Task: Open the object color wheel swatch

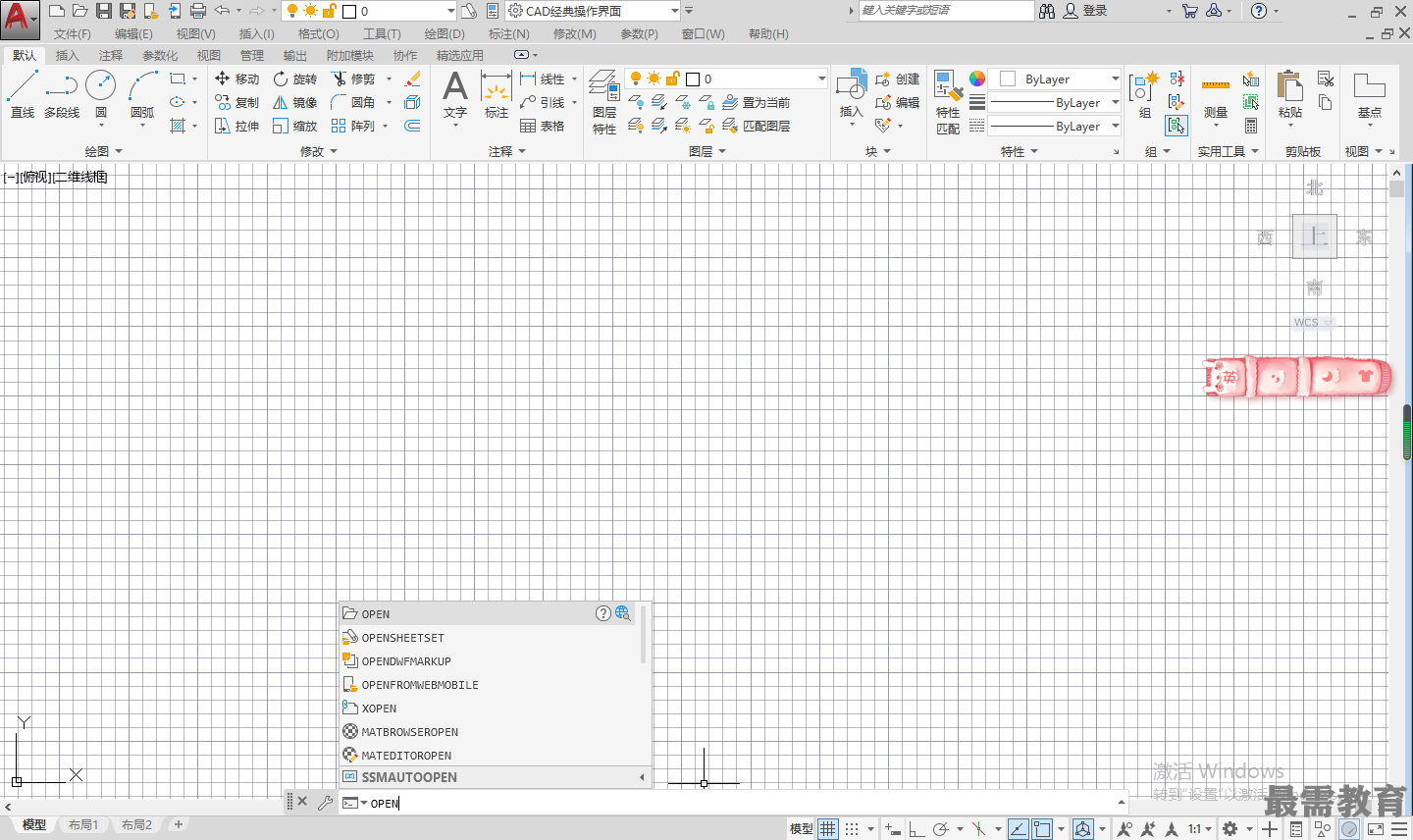Action: (977, 79)
